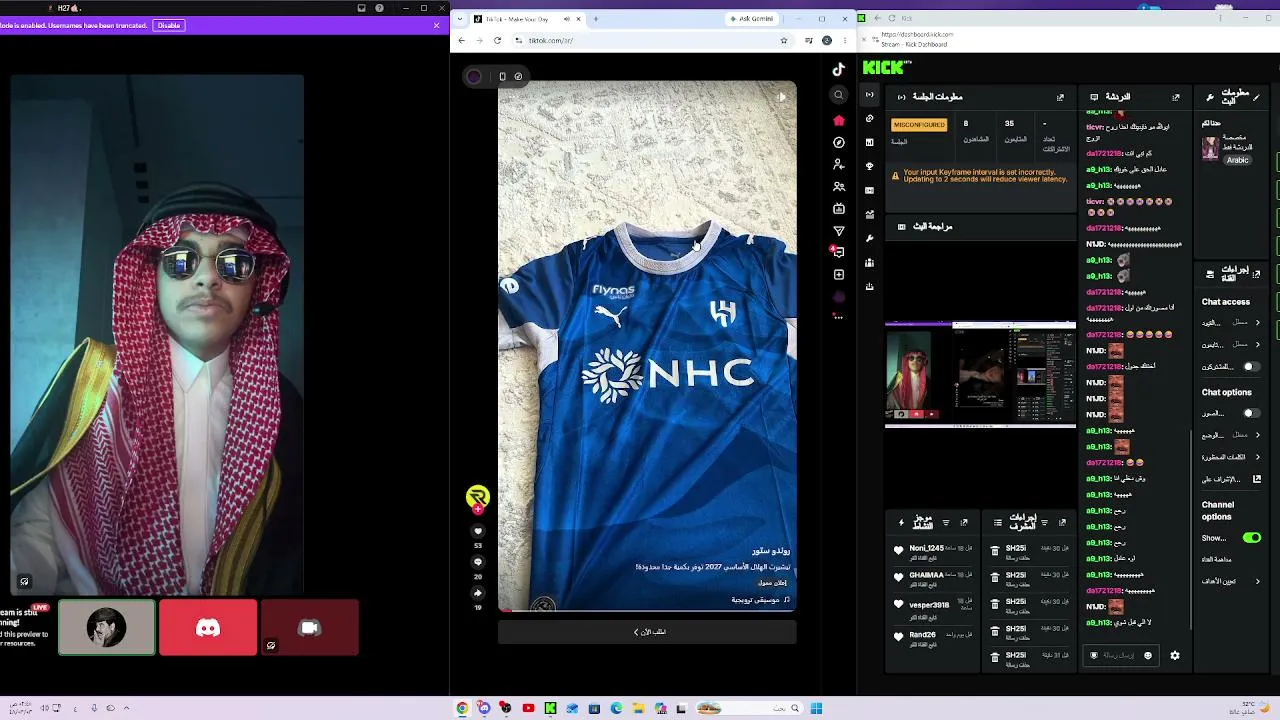Click the Disable streamer mode button
This screenshot has width=1280, height=720.
pyautogui.click(x=169, y=25)
